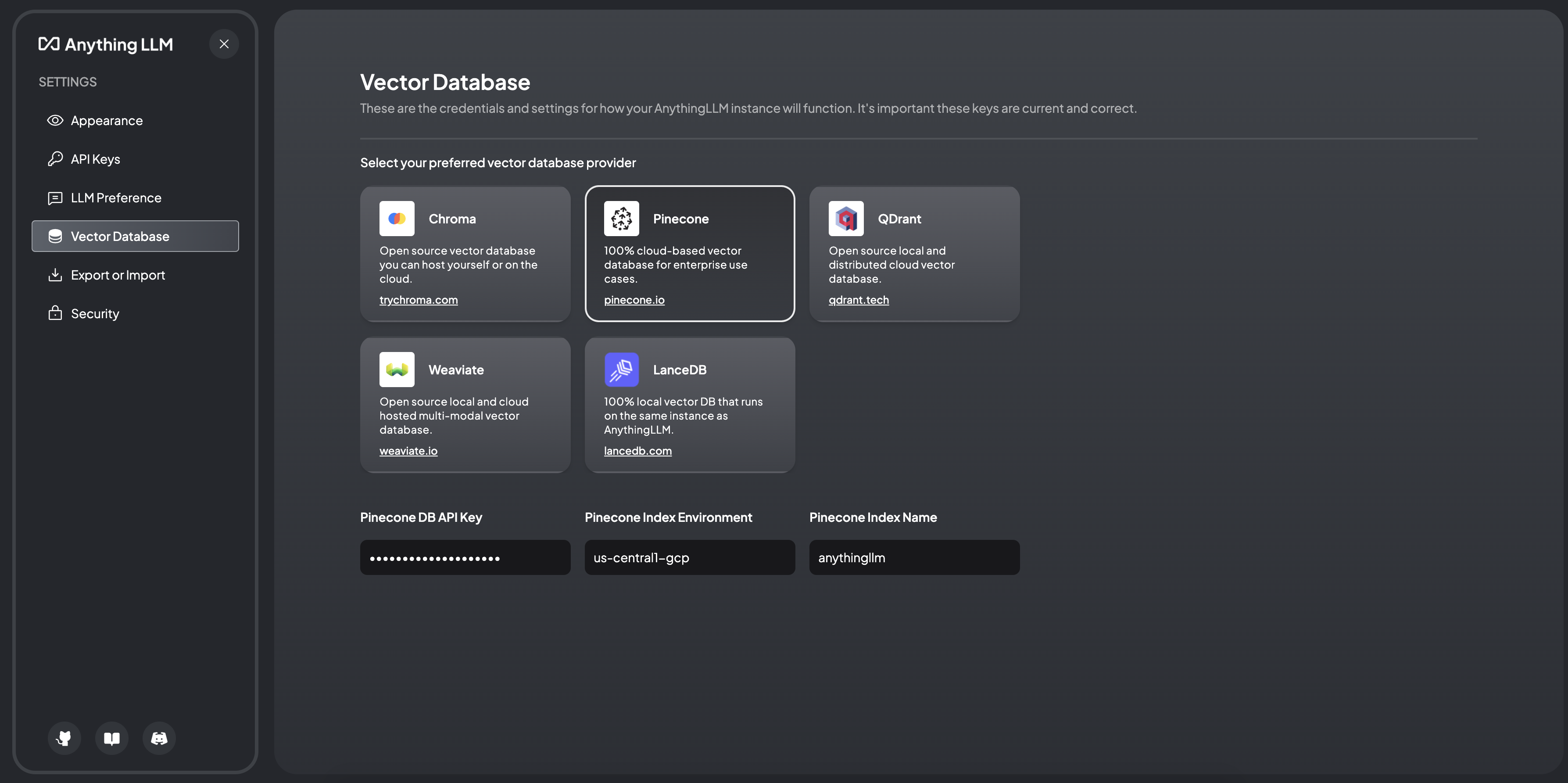Go to LLM Preference settings
Screen dimensions: 1568x783
(x=135, y=198)
